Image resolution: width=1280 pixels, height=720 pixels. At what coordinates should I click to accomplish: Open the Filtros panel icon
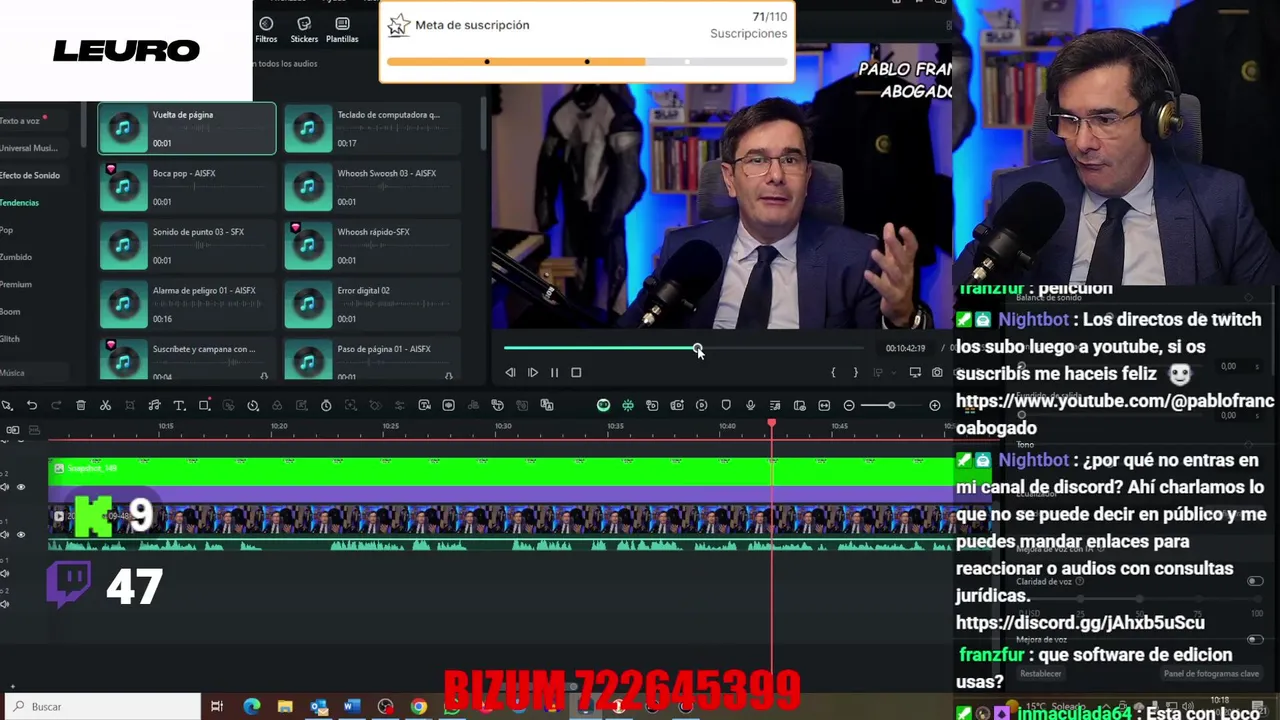pos(266,30)
